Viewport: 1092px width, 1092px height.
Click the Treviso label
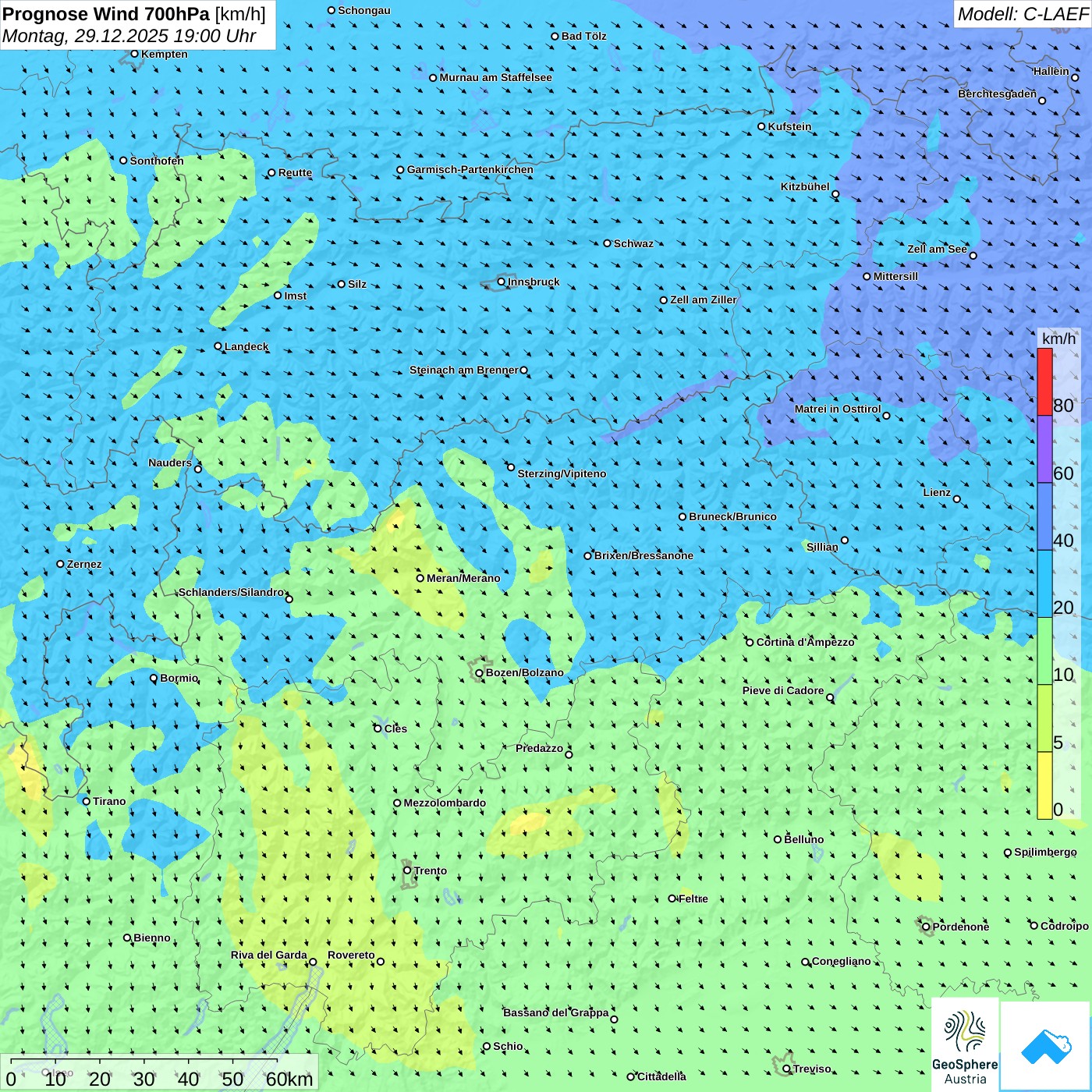pos(812,1069)
